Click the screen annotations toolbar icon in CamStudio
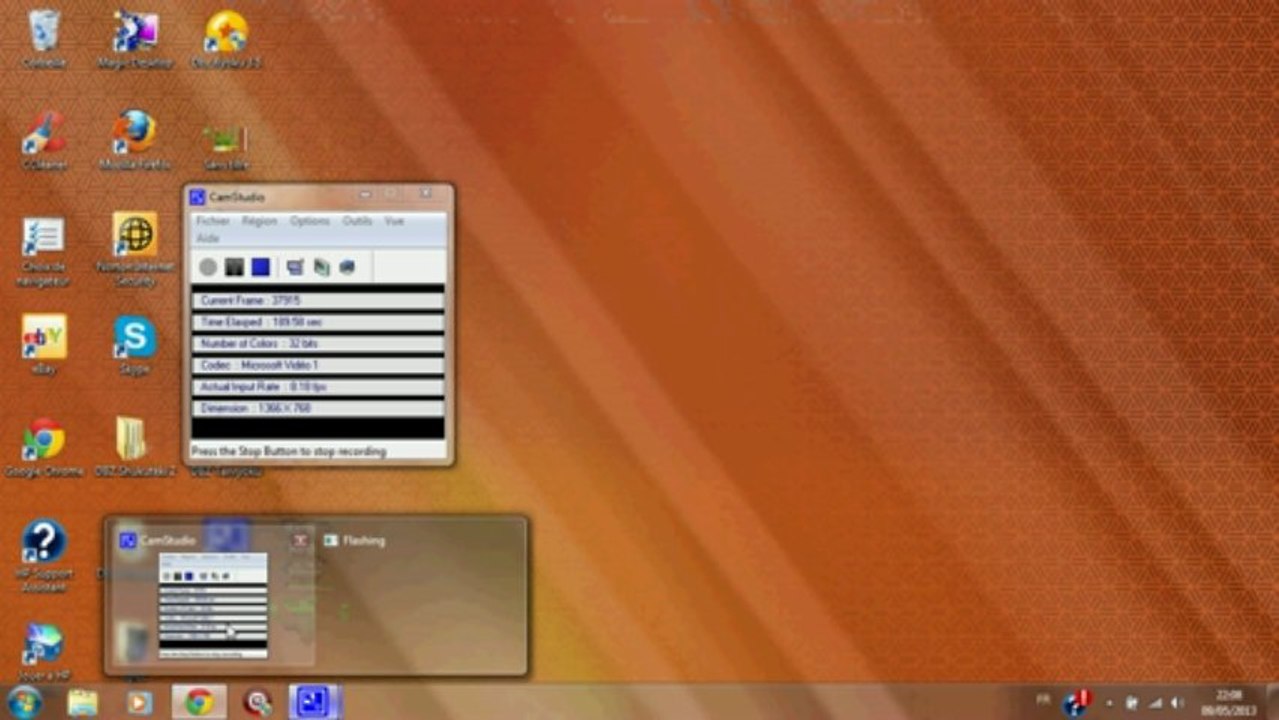 click(x=295, y=267)
